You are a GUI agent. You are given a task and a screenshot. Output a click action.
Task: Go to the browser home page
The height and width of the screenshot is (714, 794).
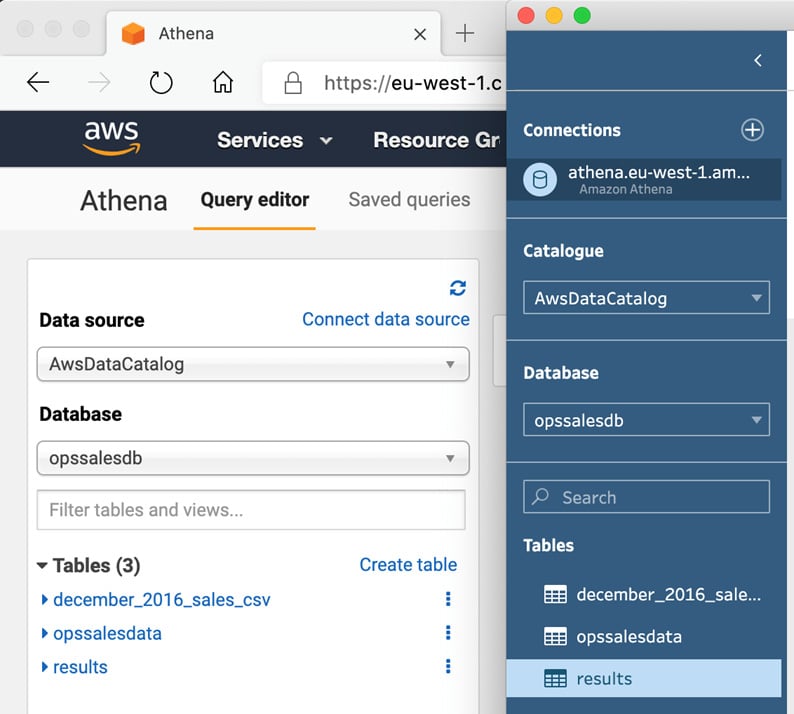[x=223, y=82]
